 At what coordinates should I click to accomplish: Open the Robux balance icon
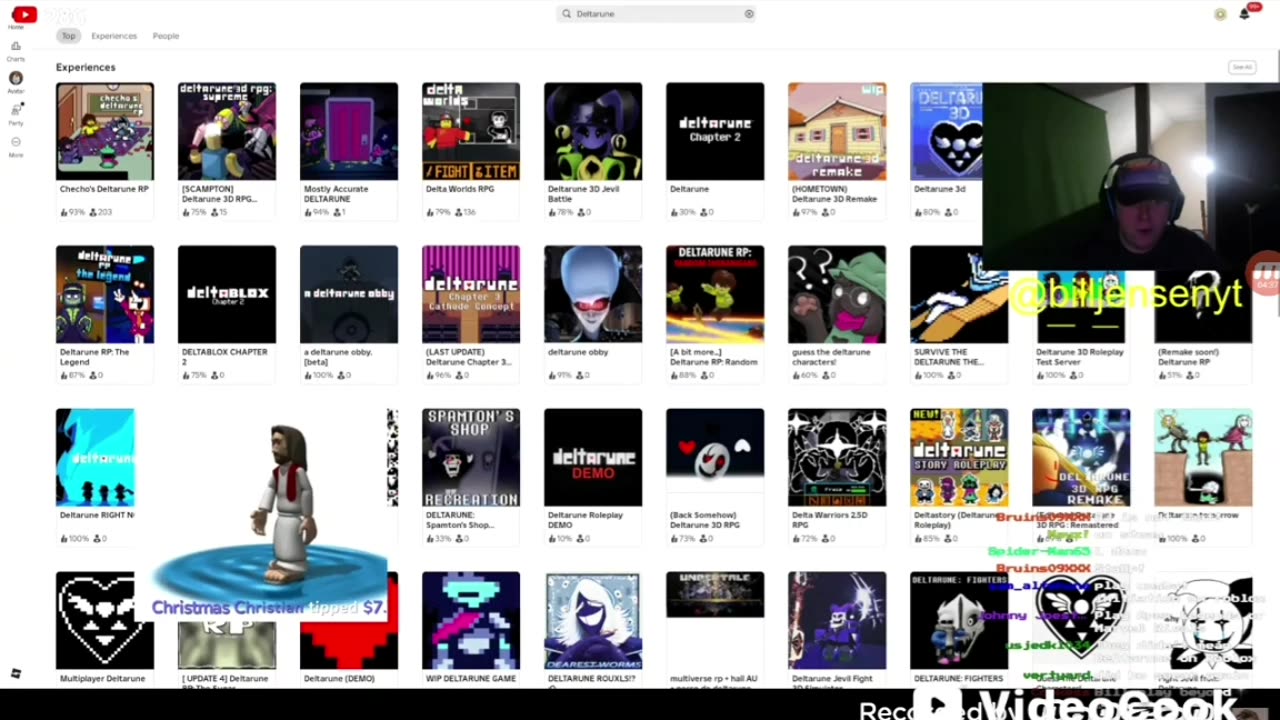coord(1220,14)
